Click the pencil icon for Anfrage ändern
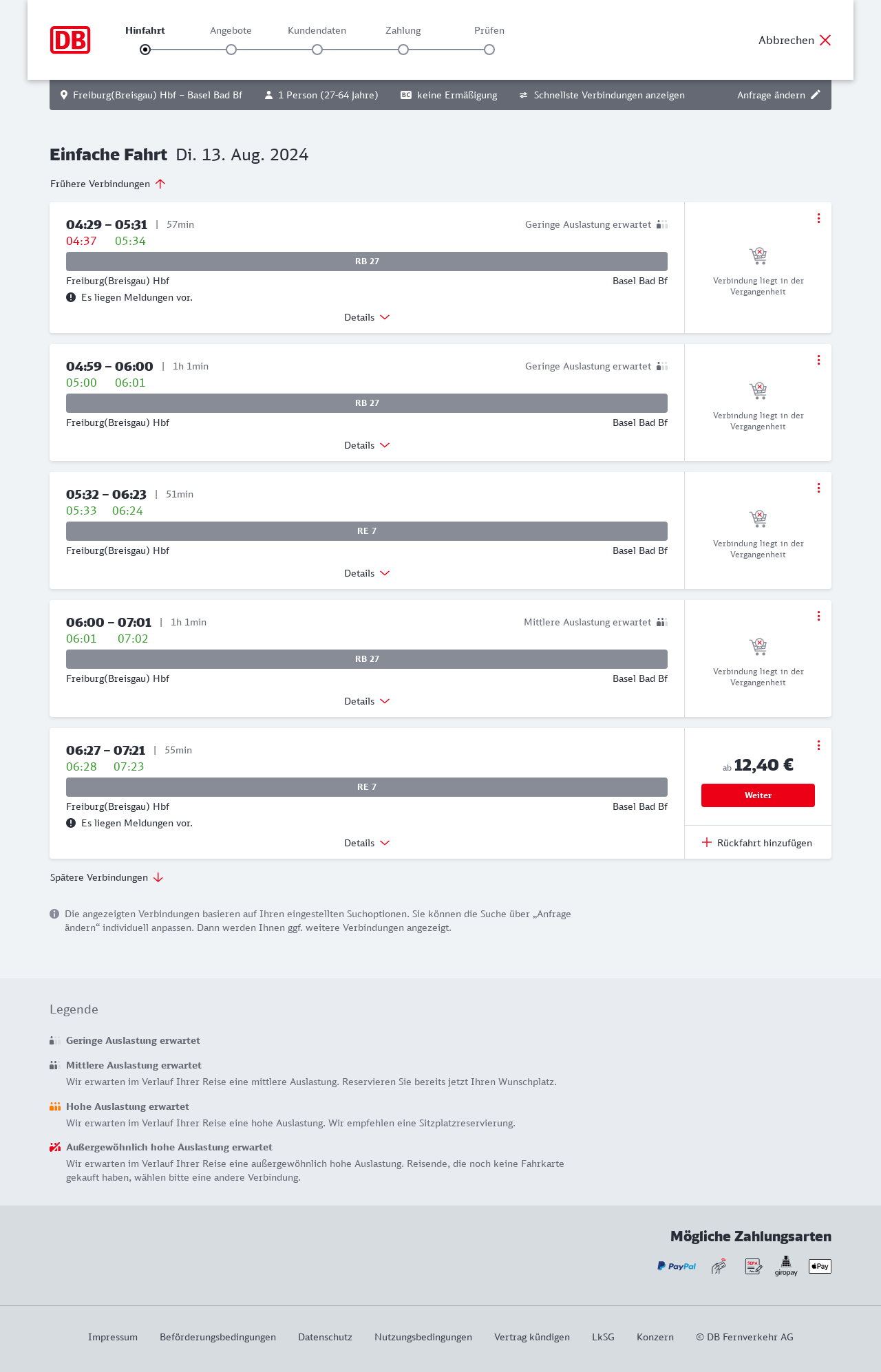 816,95
